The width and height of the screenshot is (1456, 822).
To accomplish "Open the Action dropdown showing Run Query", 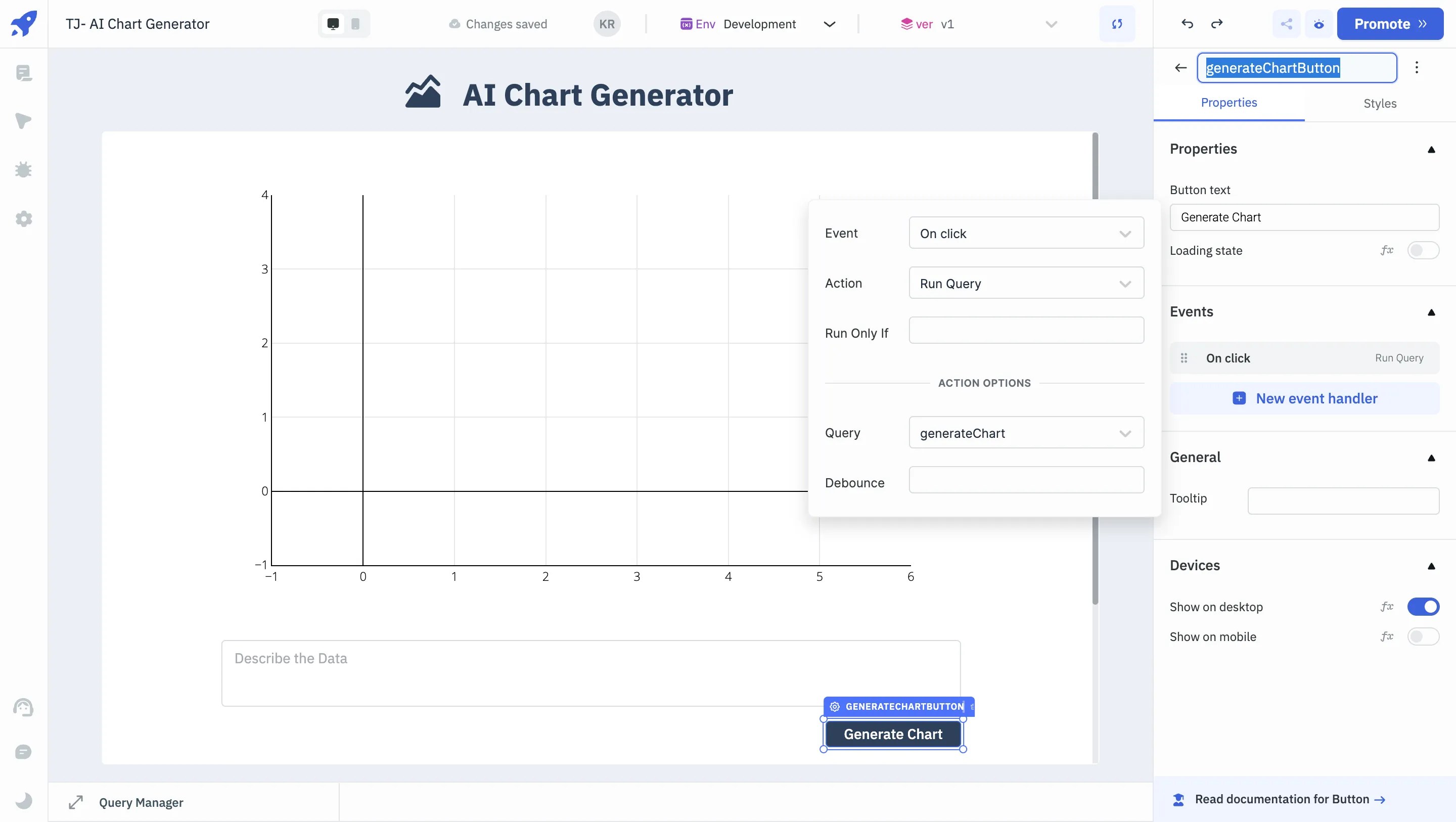I will click(x=1026, y=283).
